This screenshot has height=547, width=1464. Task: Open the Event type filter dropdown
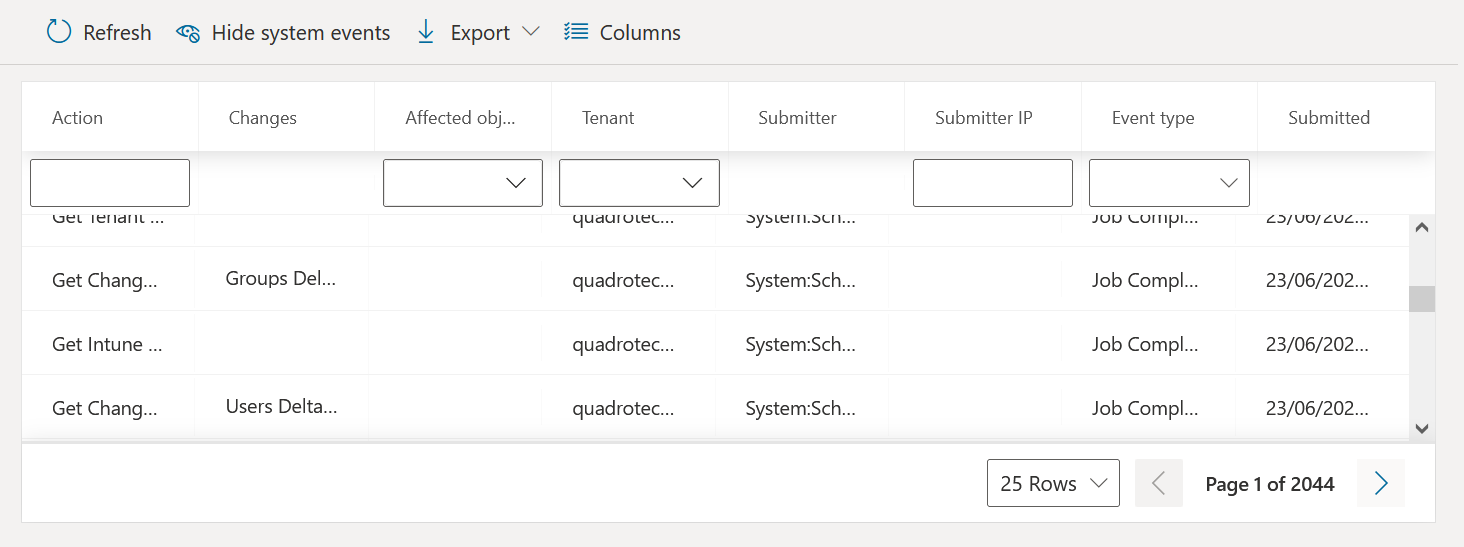click(1169, 183)
